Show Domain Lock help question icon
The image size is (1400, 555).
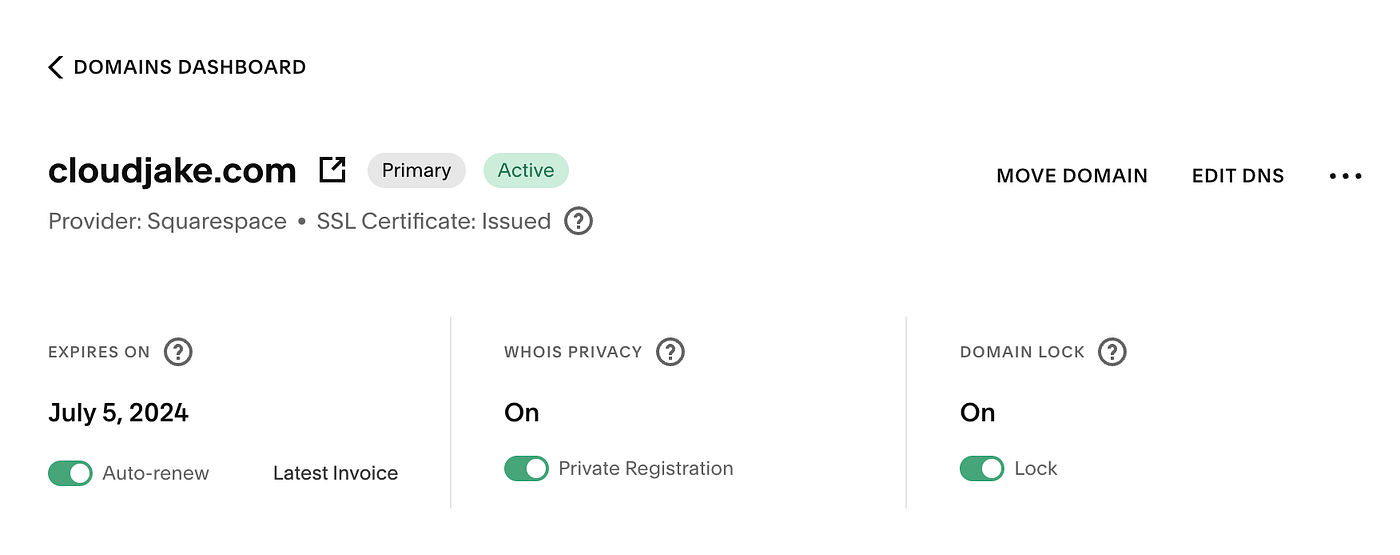point(1112,352)
